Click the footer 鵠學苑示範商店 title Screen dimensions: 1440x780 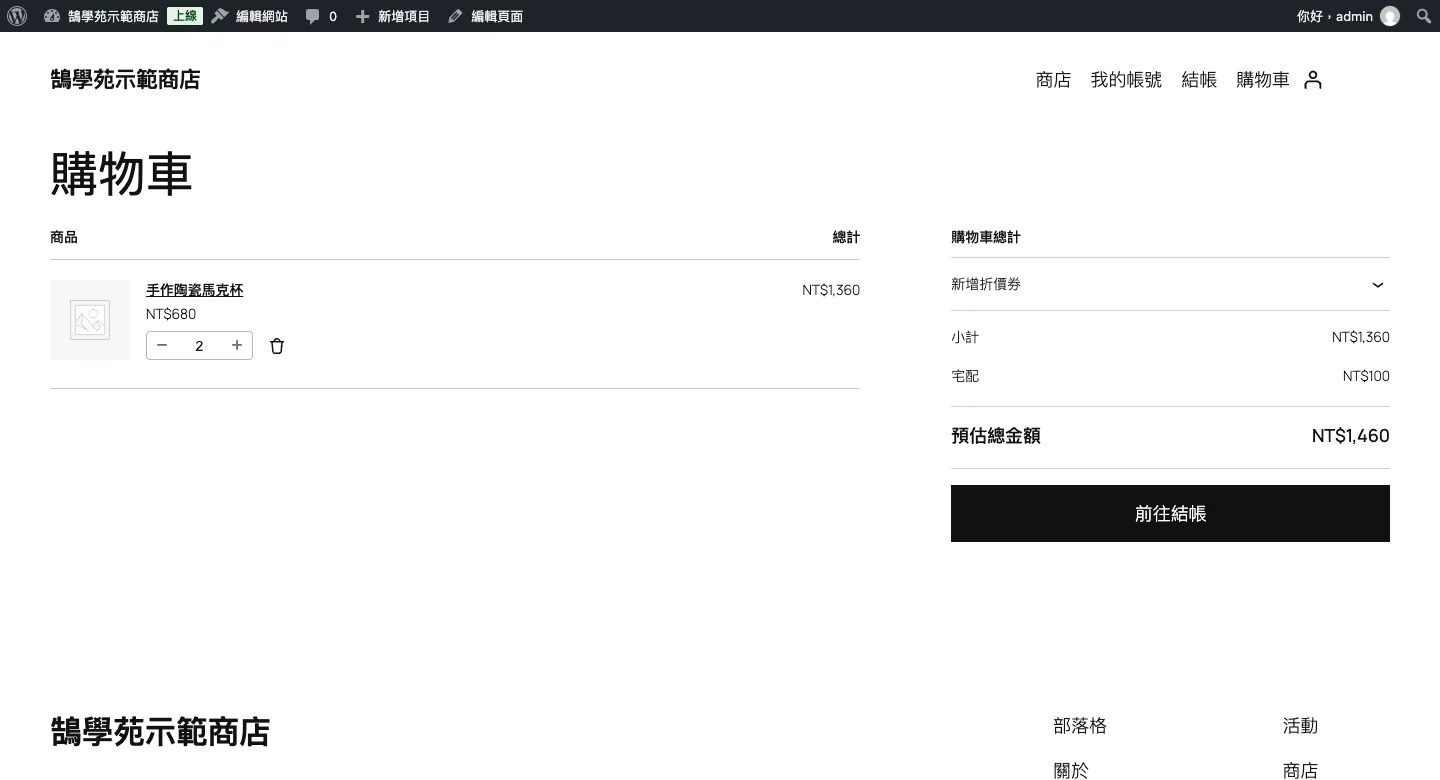pos(160,732)
